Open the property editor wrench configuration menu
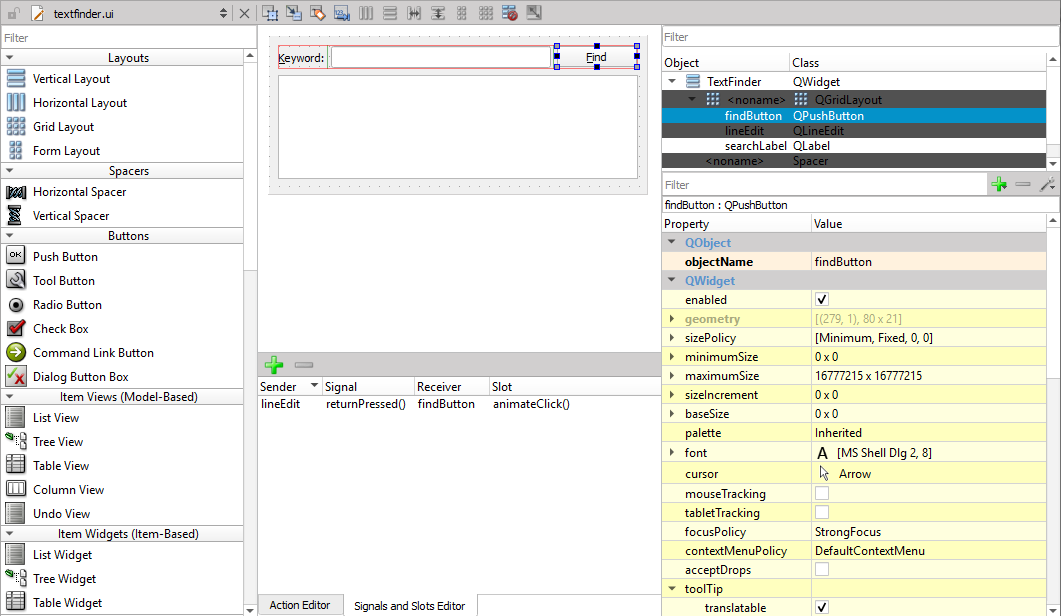Image resolution: width=1061 pixels, height=616 pixels. click(1047, 184)
